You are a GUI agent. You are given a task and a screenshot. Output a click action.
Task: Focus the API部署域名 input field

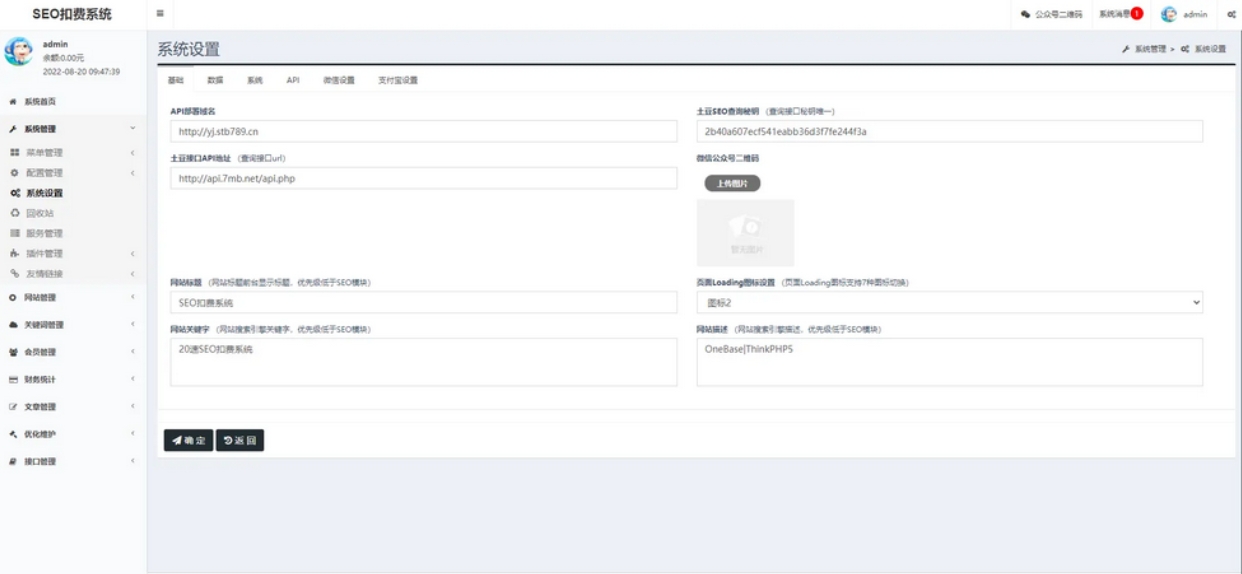423,131
